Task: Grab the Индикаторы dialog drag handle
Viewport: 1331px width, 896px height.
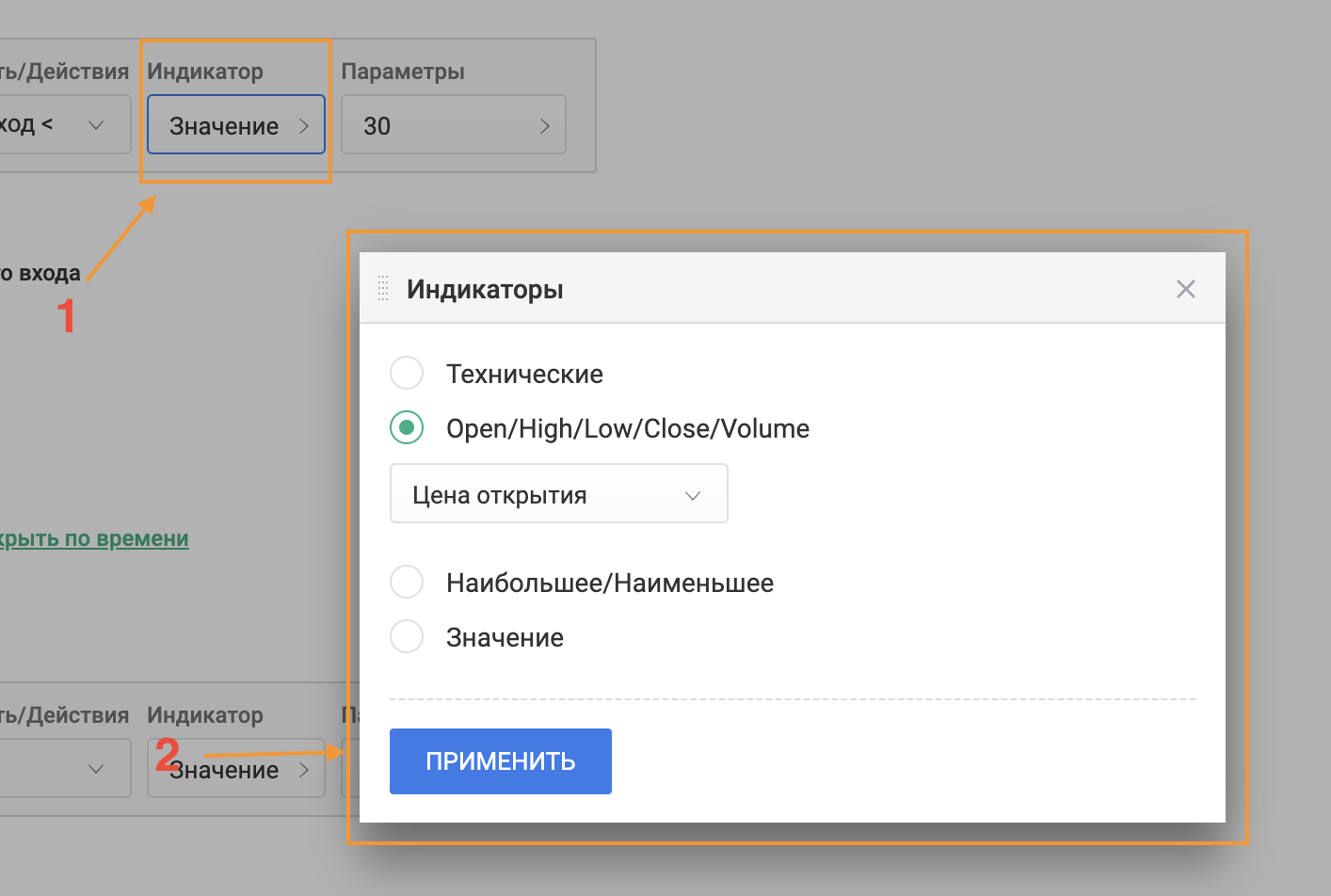Action: tap(383, 288)
